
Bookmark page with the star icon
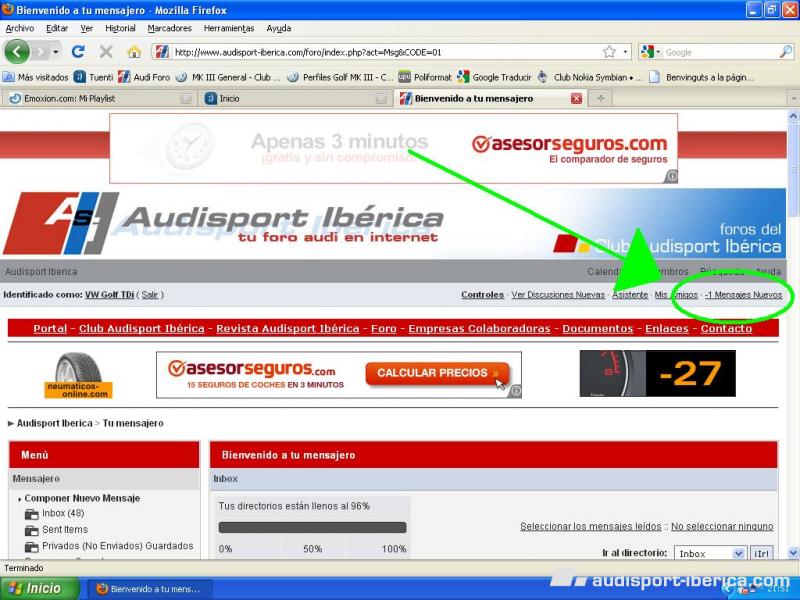click(x=609, y=52)
